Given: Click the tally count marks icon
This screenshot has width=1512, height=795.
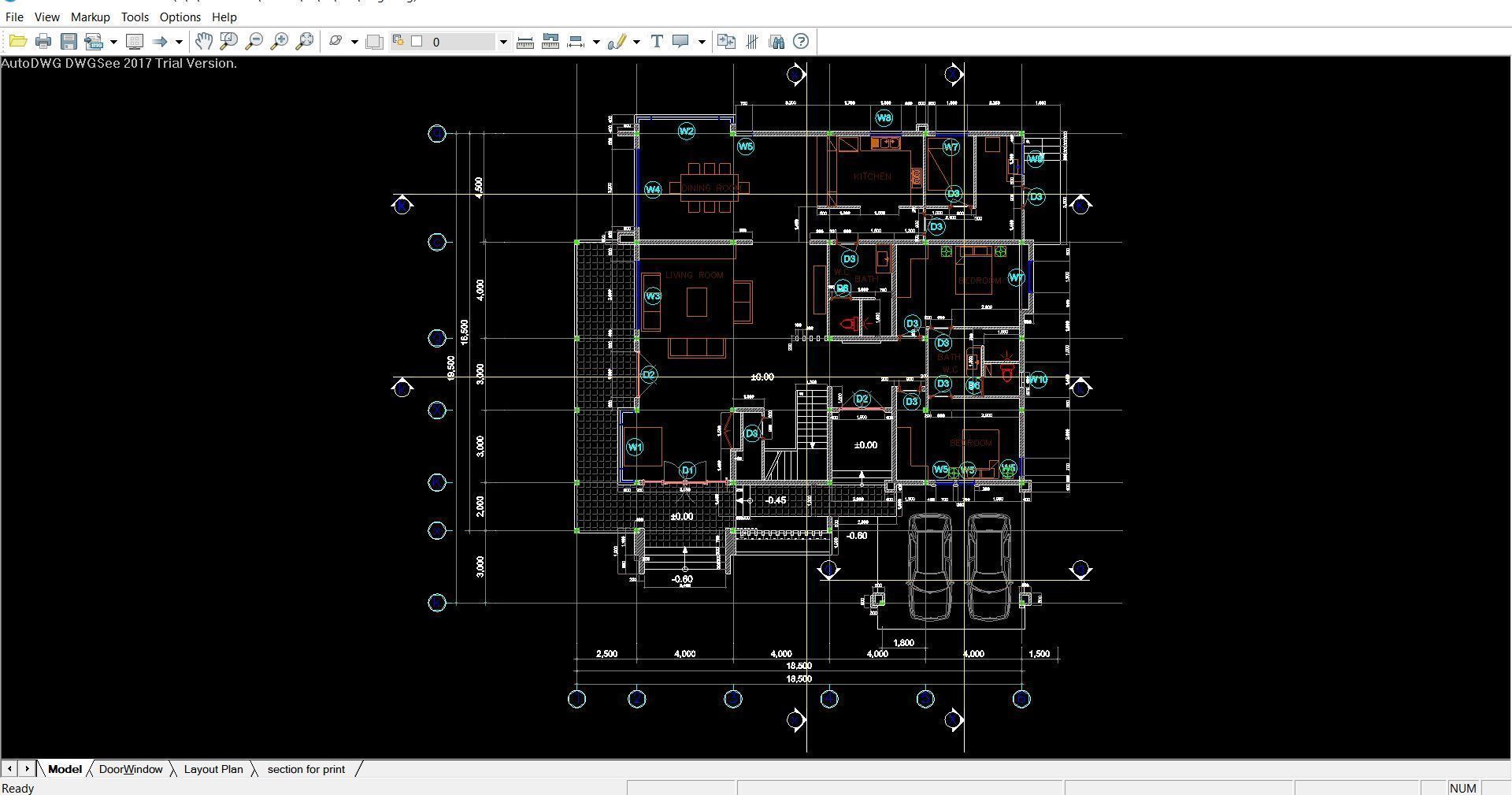Looking at the screenshot, I should pyautogui.click(x=752, y=42).
